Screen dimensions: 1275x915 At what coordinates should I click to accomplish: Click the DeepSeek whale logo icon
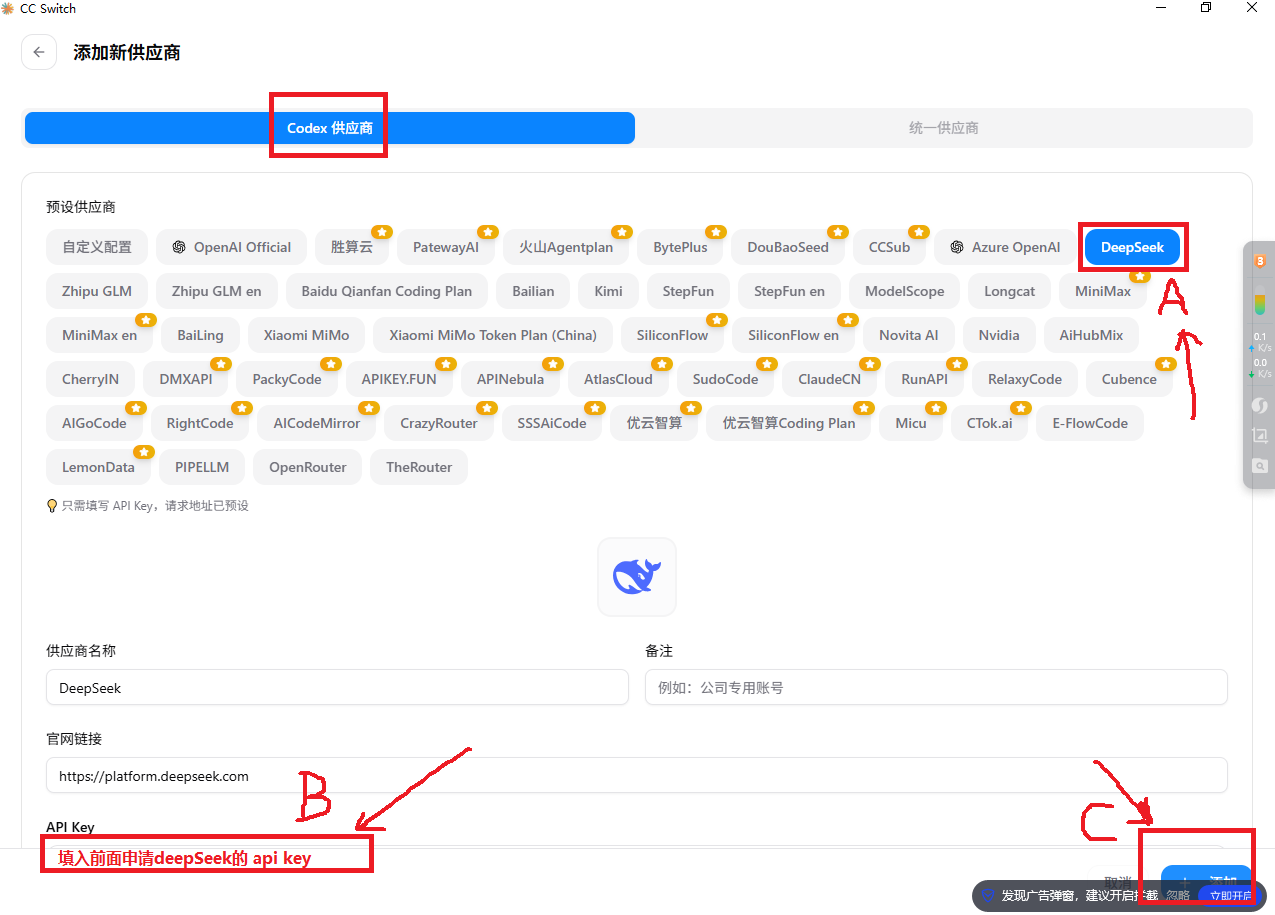pos(637,577)
